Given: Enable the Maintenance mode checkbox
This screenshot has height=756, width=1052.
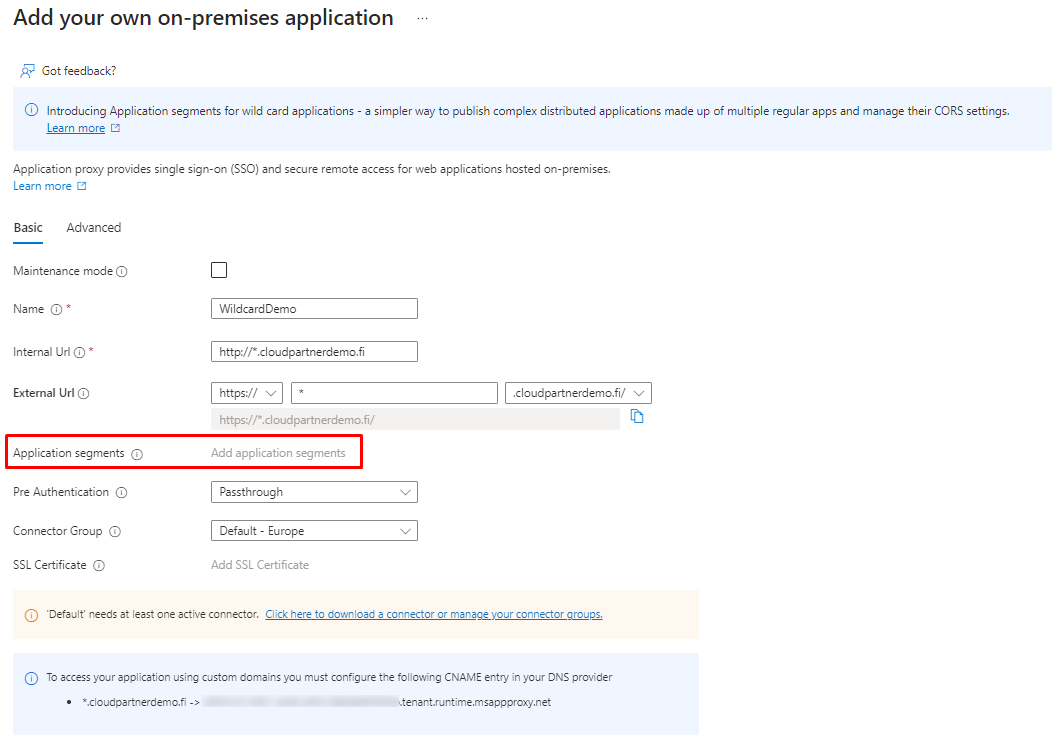Looking at the screenshot, I should [219, 270].
